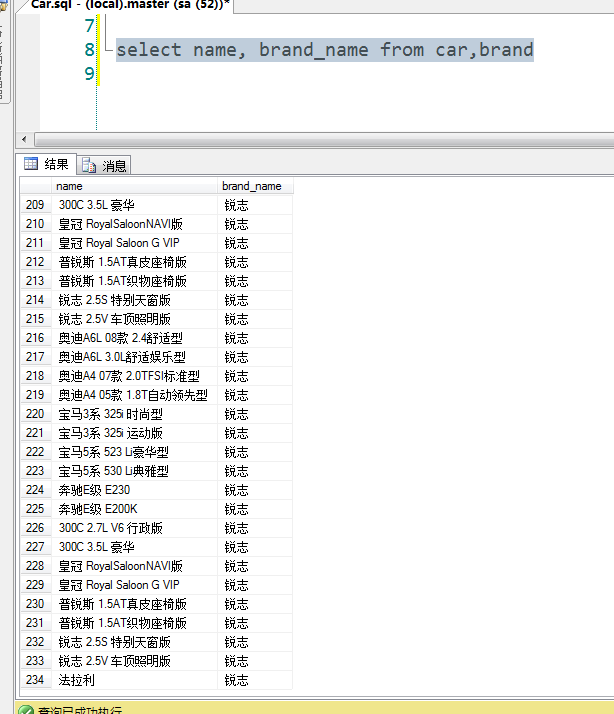Screen dimensions: 614x714
Task: Click cell '皇冠 RoyalSaloonNAVI版' in row 228
Action: (x=134, y=566)
